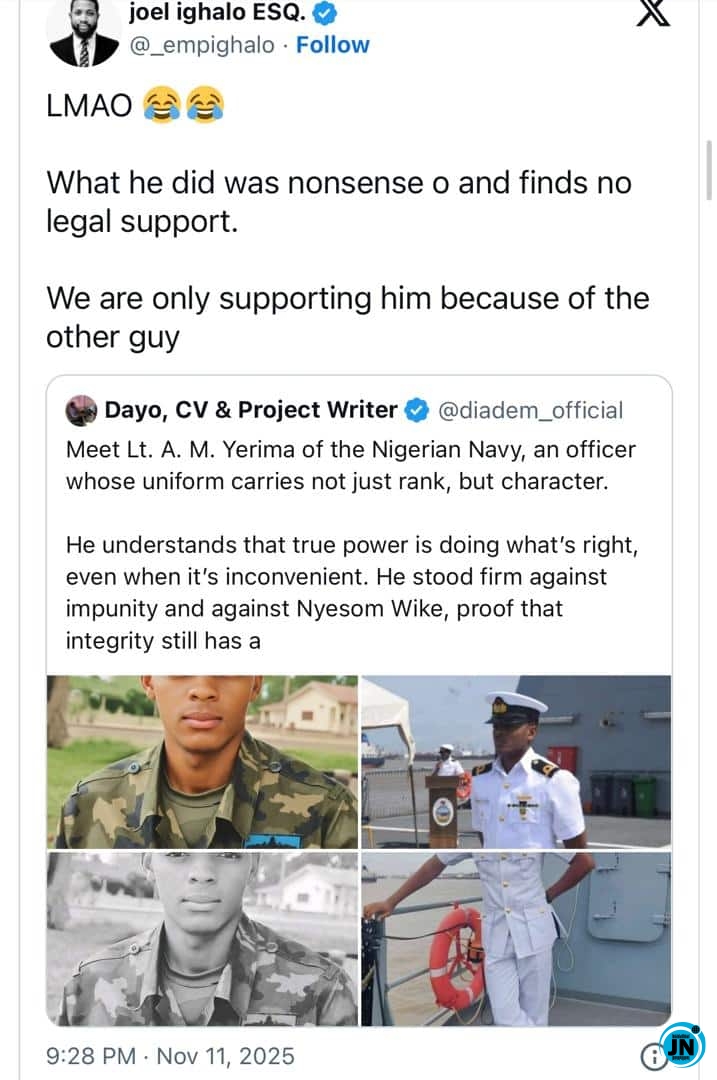Click verified badge beside joel ighalo ESQ.
Viewport: 717px width, 1080px height.
(x=325, y=13)
